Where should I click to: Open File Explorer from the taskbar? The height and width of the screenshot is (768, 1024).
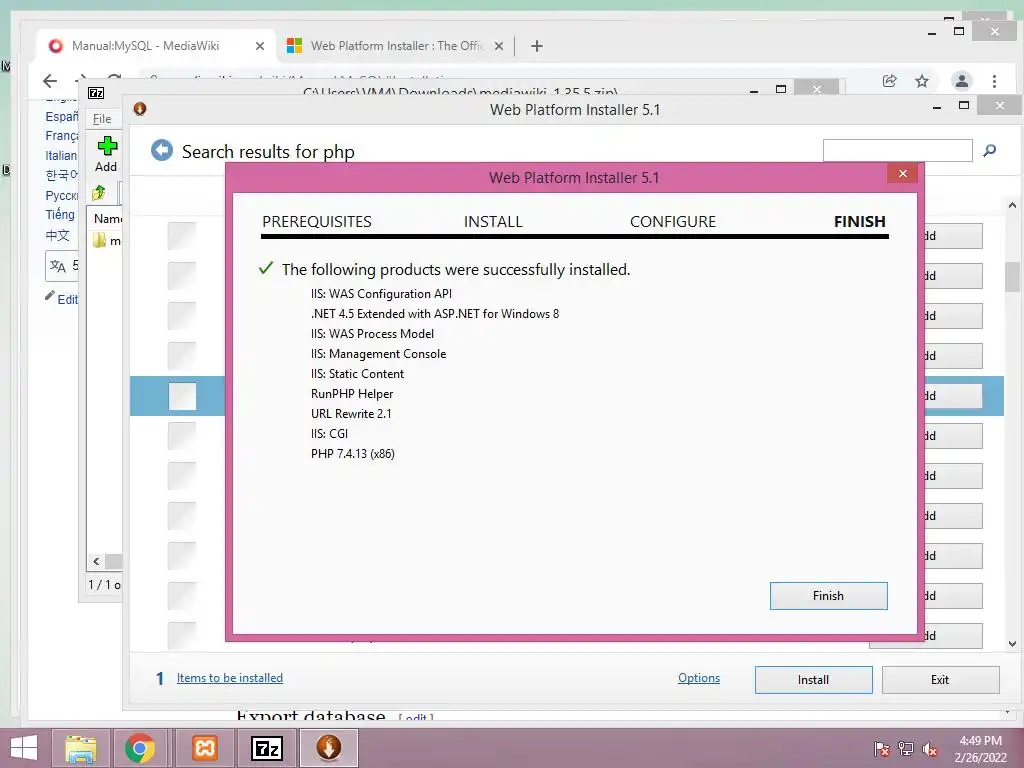(80, 748)
